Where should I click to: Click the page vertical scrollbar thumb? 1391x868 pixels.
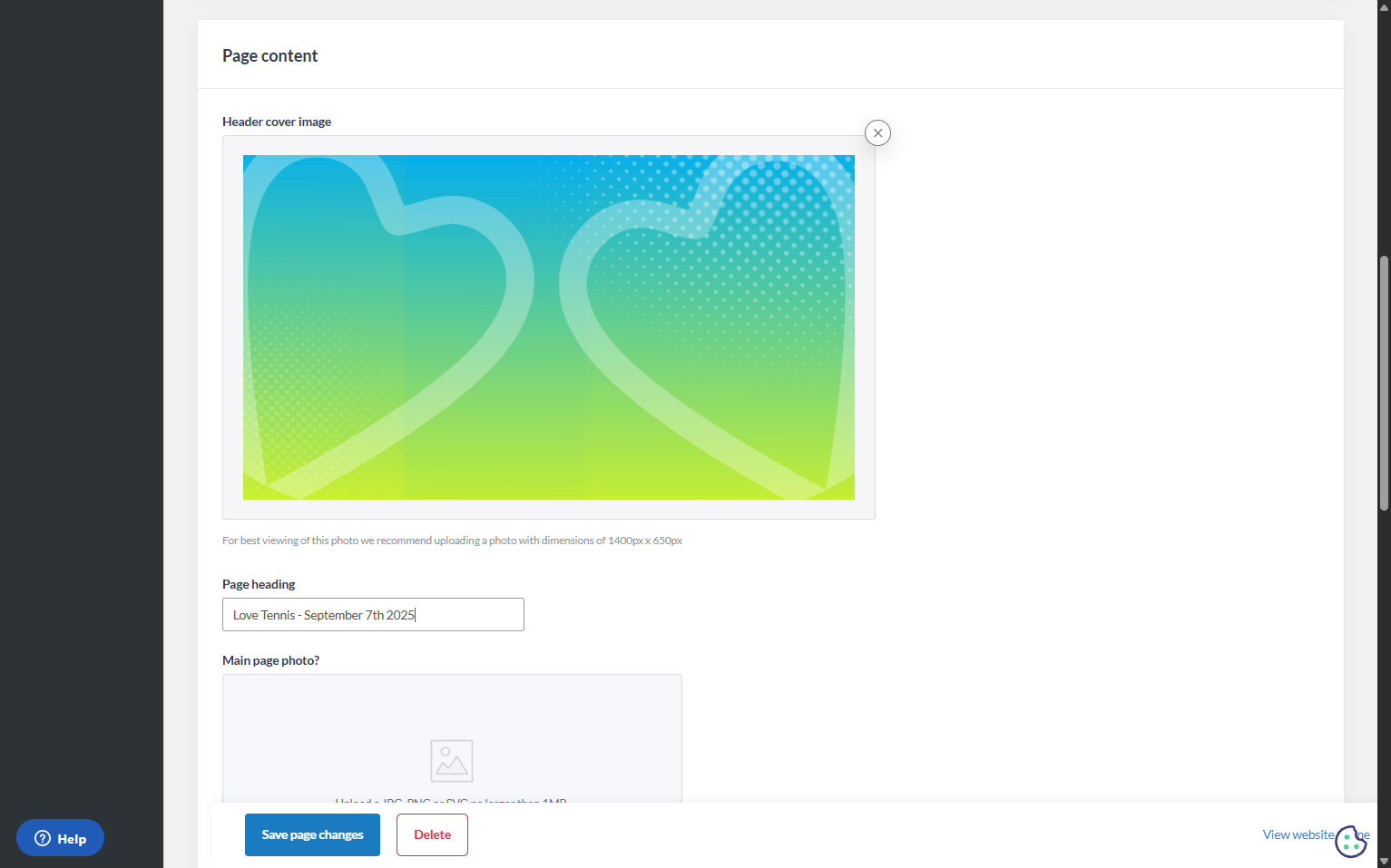pyautogui.click(x=1384, y=383)
